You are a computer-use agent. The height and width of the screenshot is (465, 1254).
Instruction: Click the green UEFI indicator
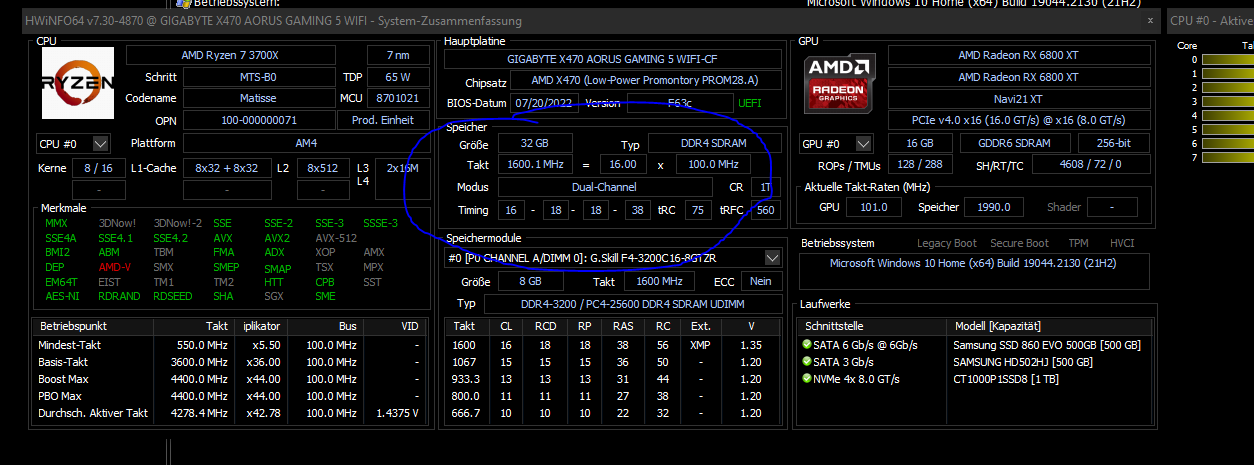tap(750, 103)
